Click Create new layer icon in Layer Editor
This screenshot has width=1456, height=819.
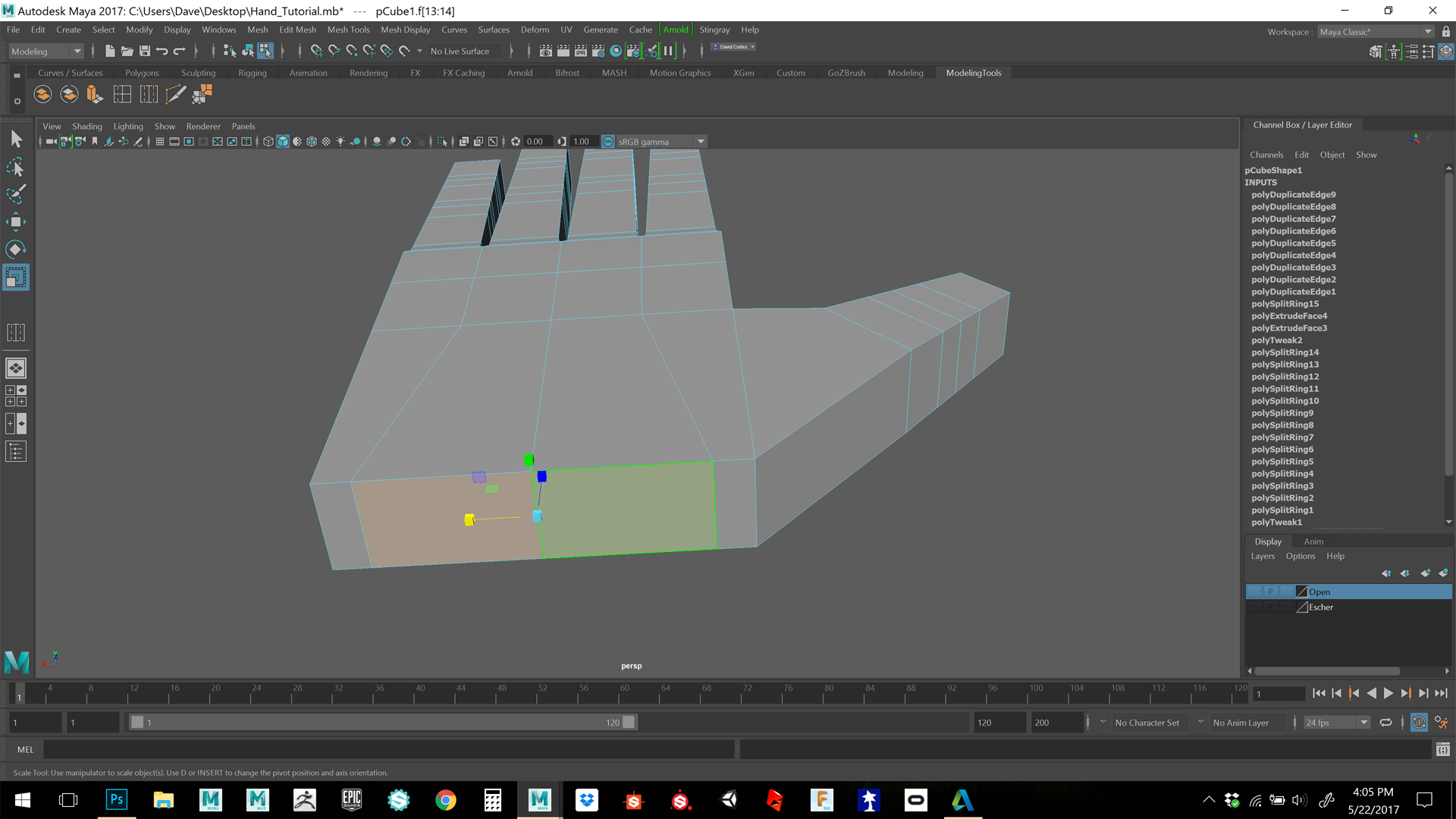tap(1425, 573)
